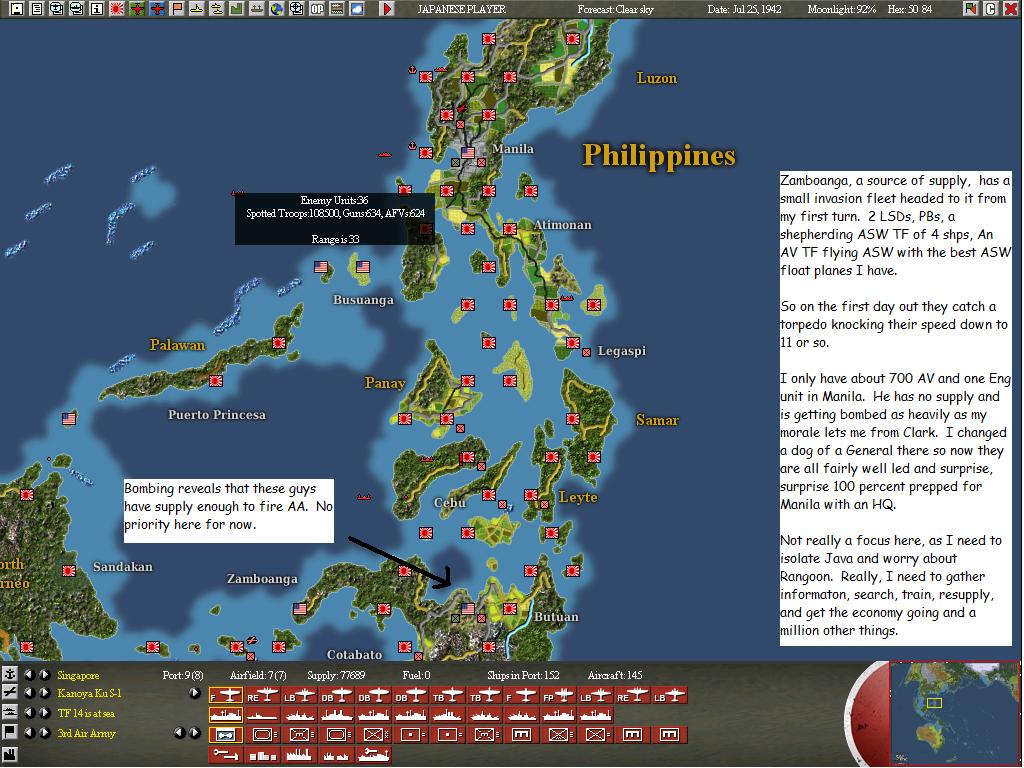Click the shipyard crane industry icon
The width and height of the screenshot is (1024, 768).
point(374,754)
